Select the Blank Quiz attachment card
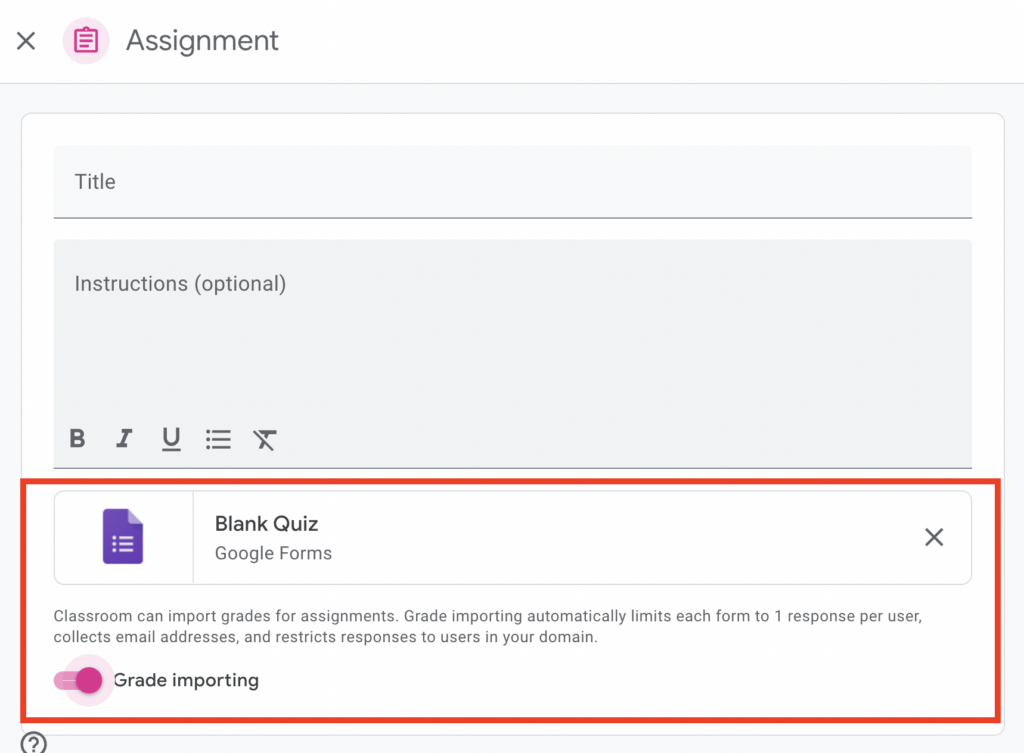The width and height of the screenshot is (1024, 753). click(512, 537)
